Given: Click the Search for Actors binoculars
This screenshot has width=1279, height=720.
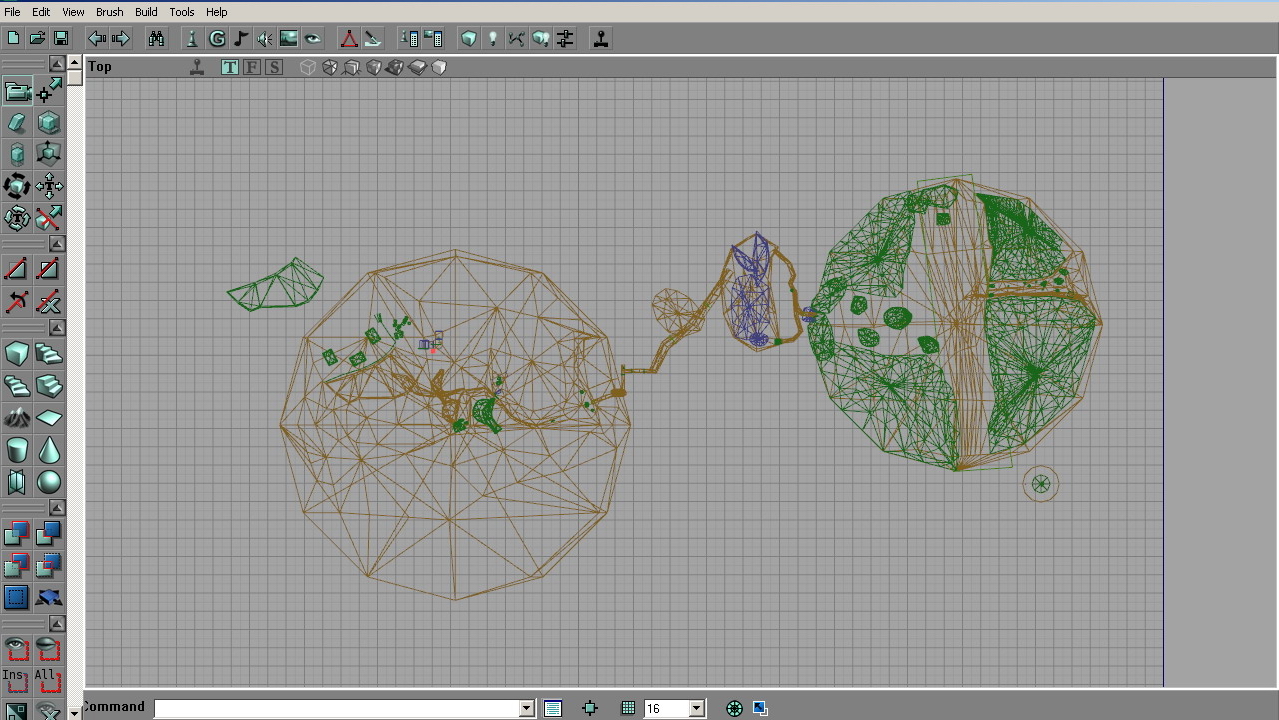Looking at the screenshot, I should (x=156, y=39).
